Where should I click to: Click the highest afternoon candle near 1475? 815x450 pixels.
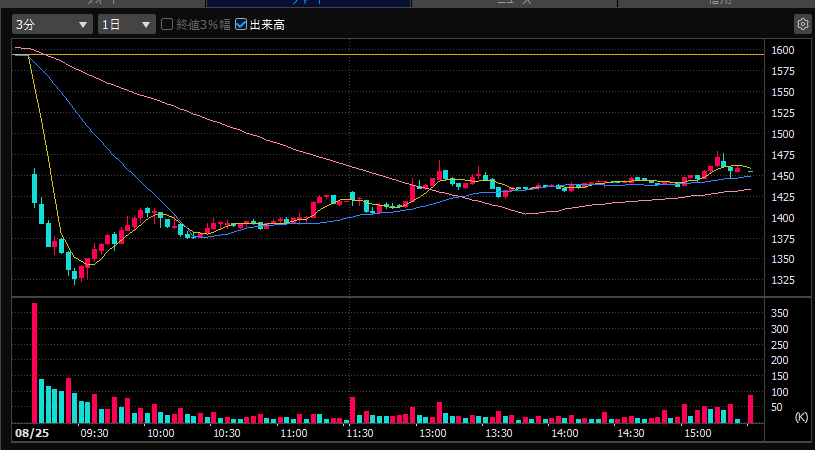click(x=717, y=160)
